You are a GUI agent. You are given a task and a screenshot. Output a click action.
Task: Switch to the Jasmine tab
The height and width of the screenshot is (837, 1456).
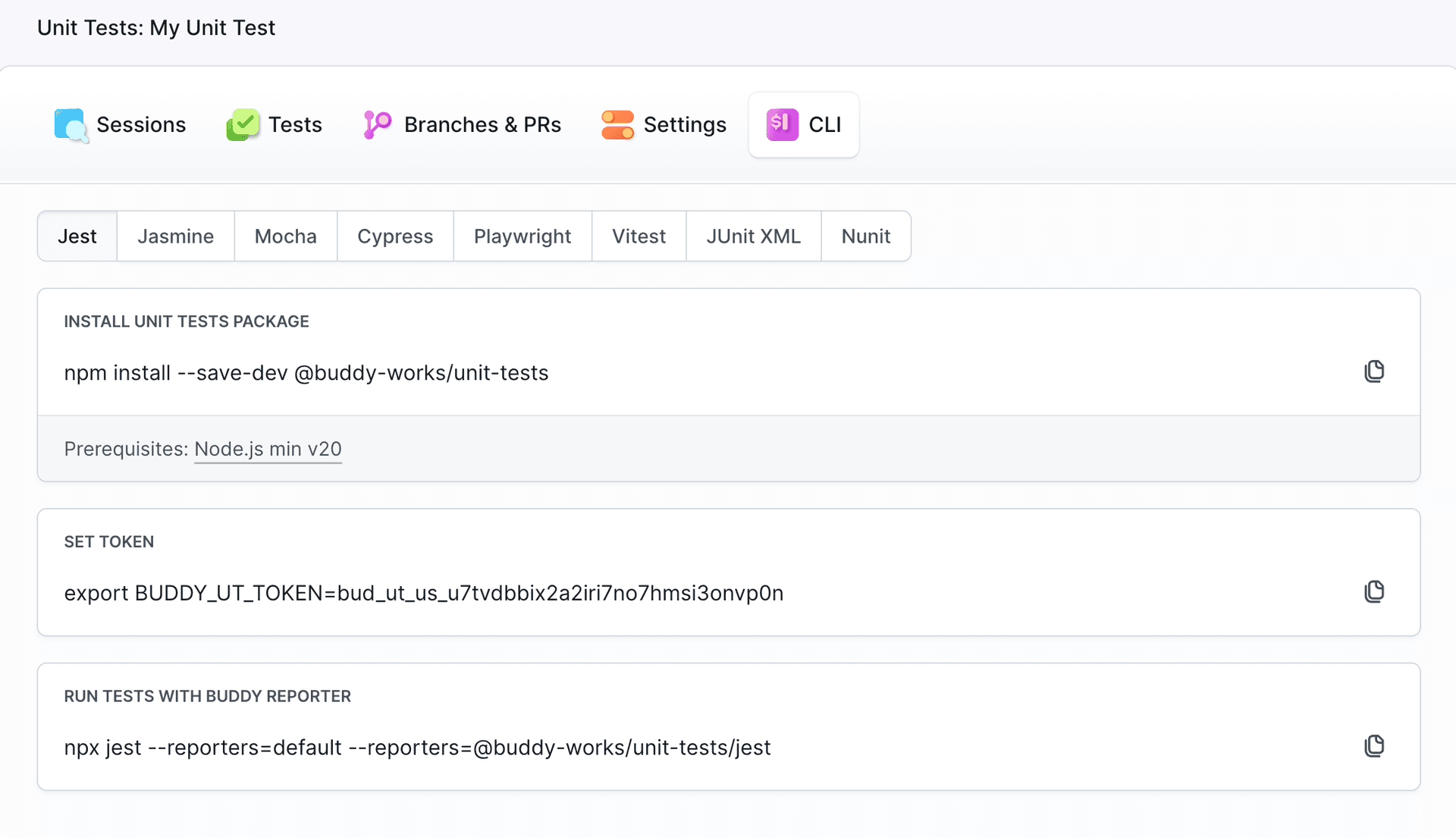point(175,236)
